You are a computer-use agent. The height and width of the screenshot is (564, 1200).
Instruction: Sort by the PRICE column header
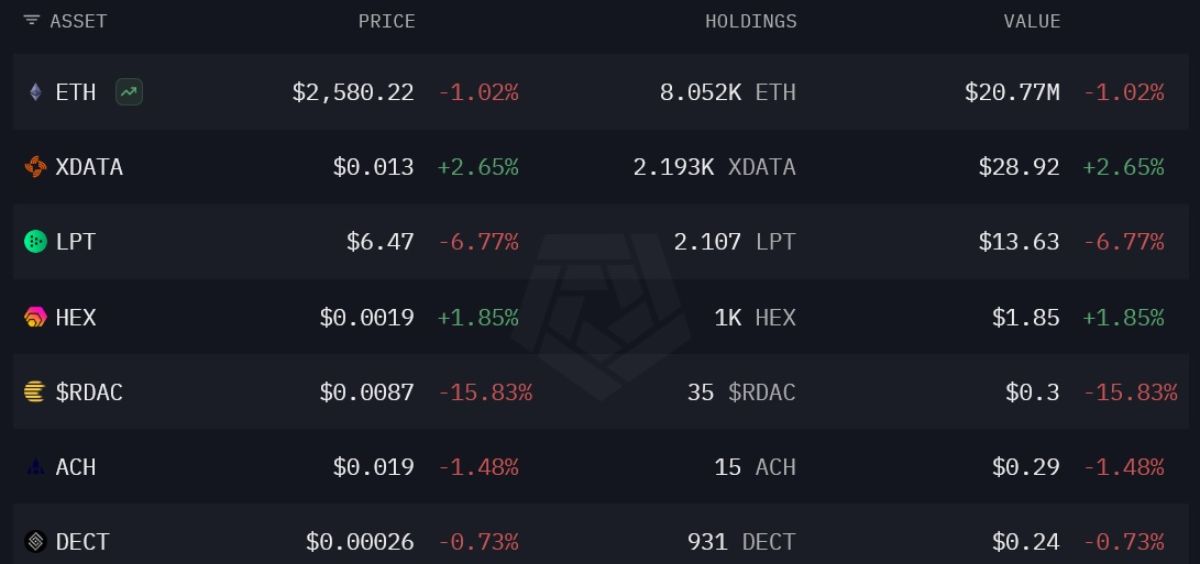(x=387, y=21)
